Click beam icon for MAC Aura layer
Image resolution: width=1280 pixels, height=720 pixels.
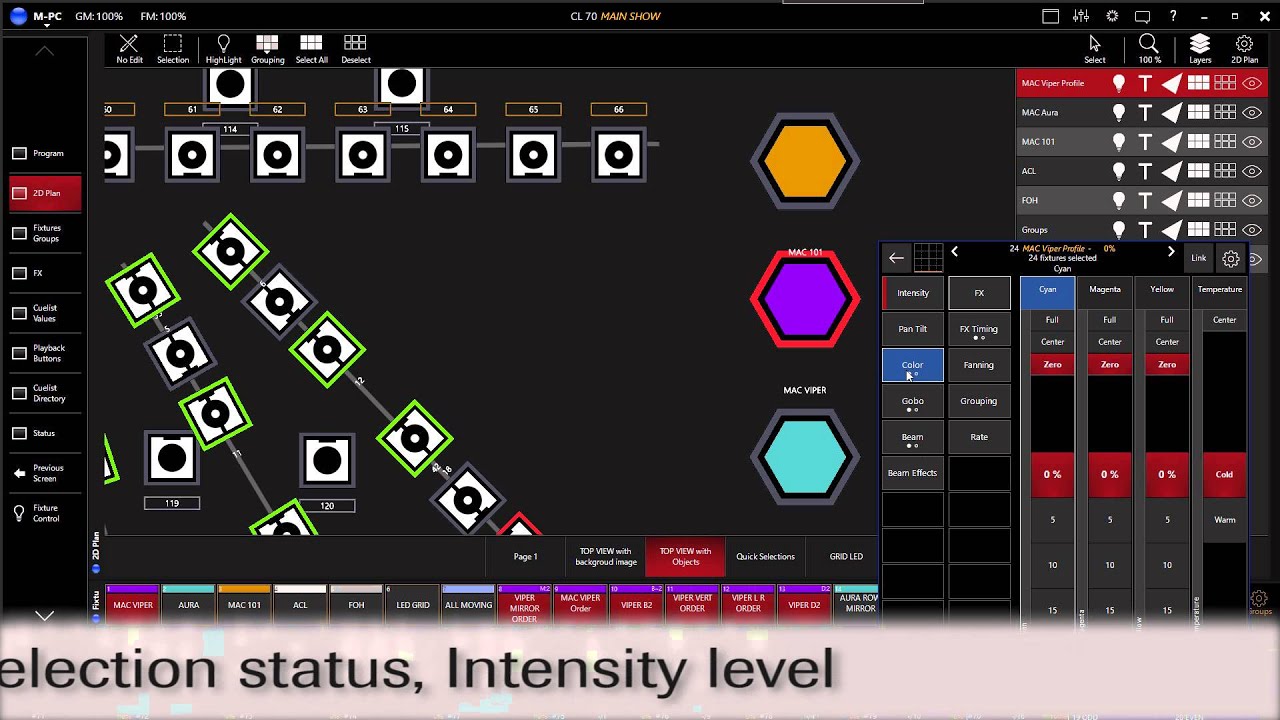[x=1172, y=113]
